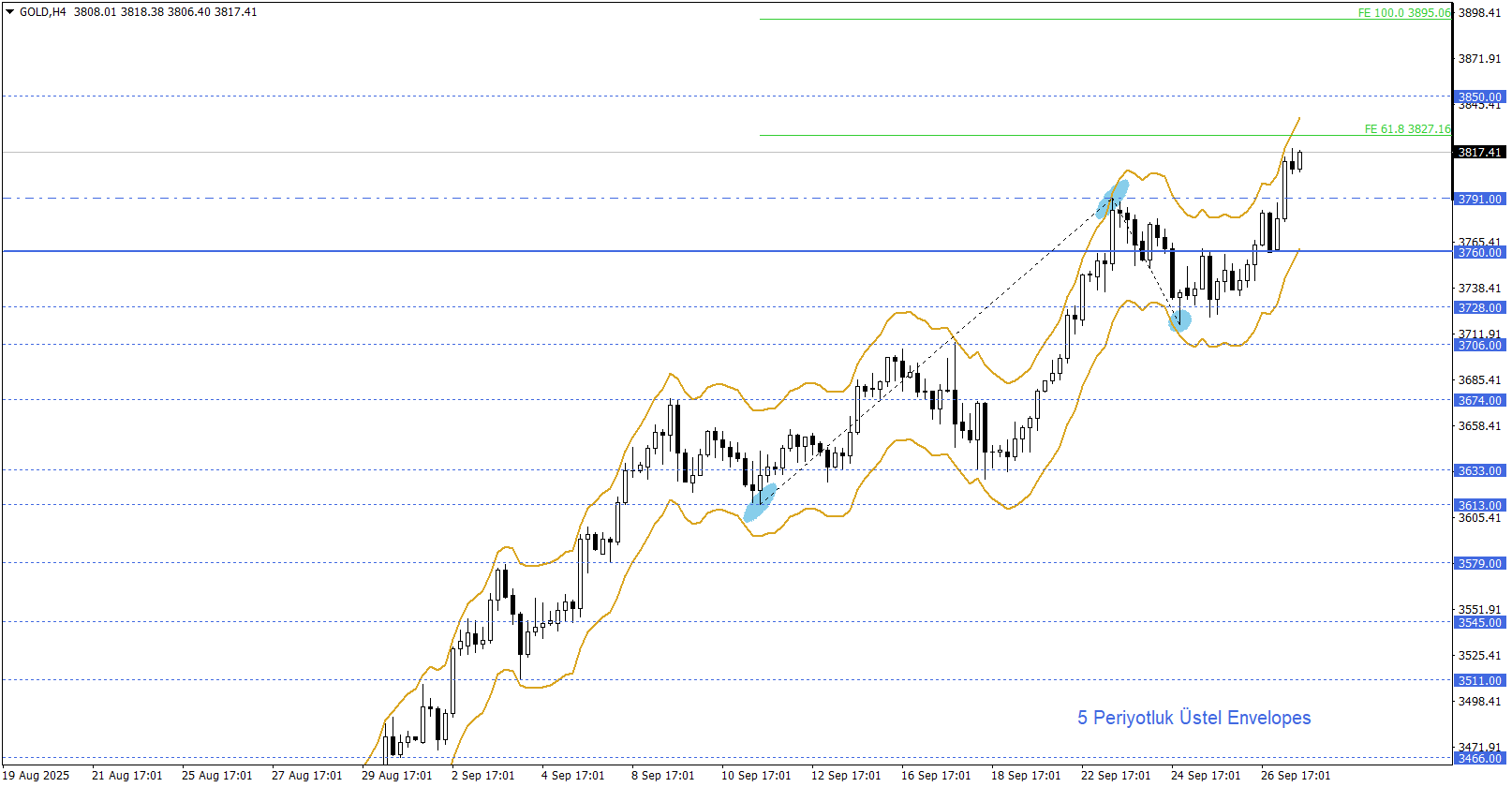Select the 3791.00 price level label
The image size is (1512, 787).
pos(1479,200)
